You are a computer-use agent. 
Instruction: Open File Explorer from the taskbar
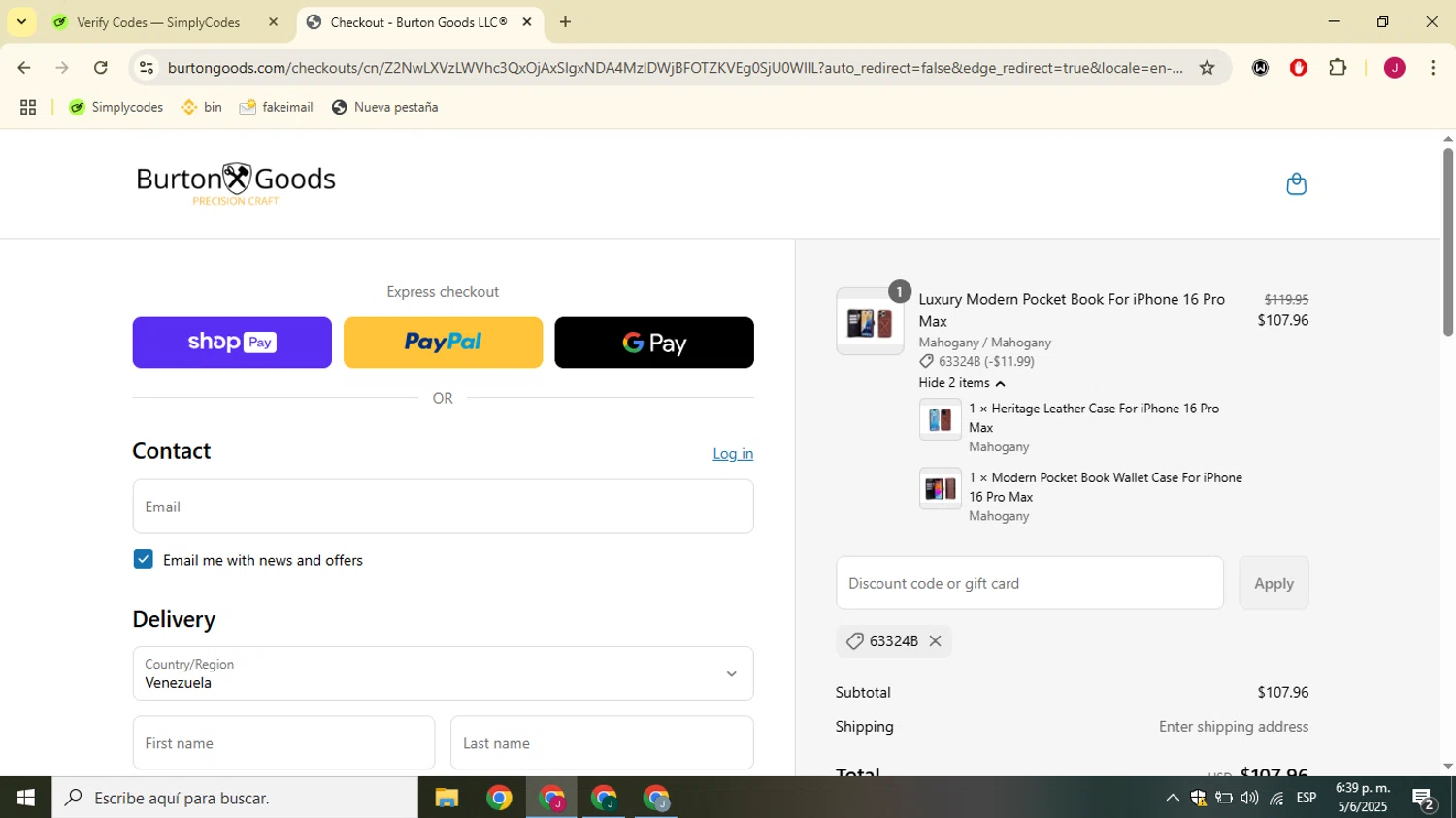click(447, 799)
